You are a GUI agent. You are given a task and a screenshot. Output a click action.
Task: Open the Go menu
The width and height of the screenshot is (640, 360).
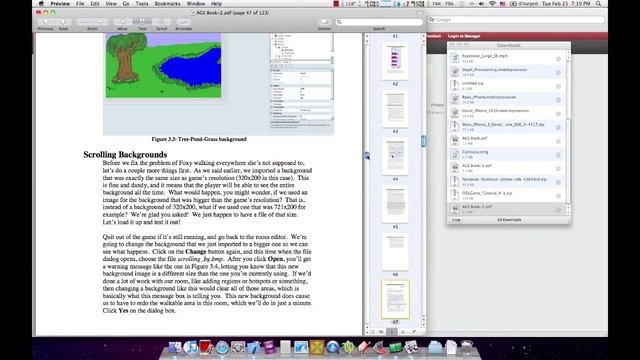click(x=126, y=3)
